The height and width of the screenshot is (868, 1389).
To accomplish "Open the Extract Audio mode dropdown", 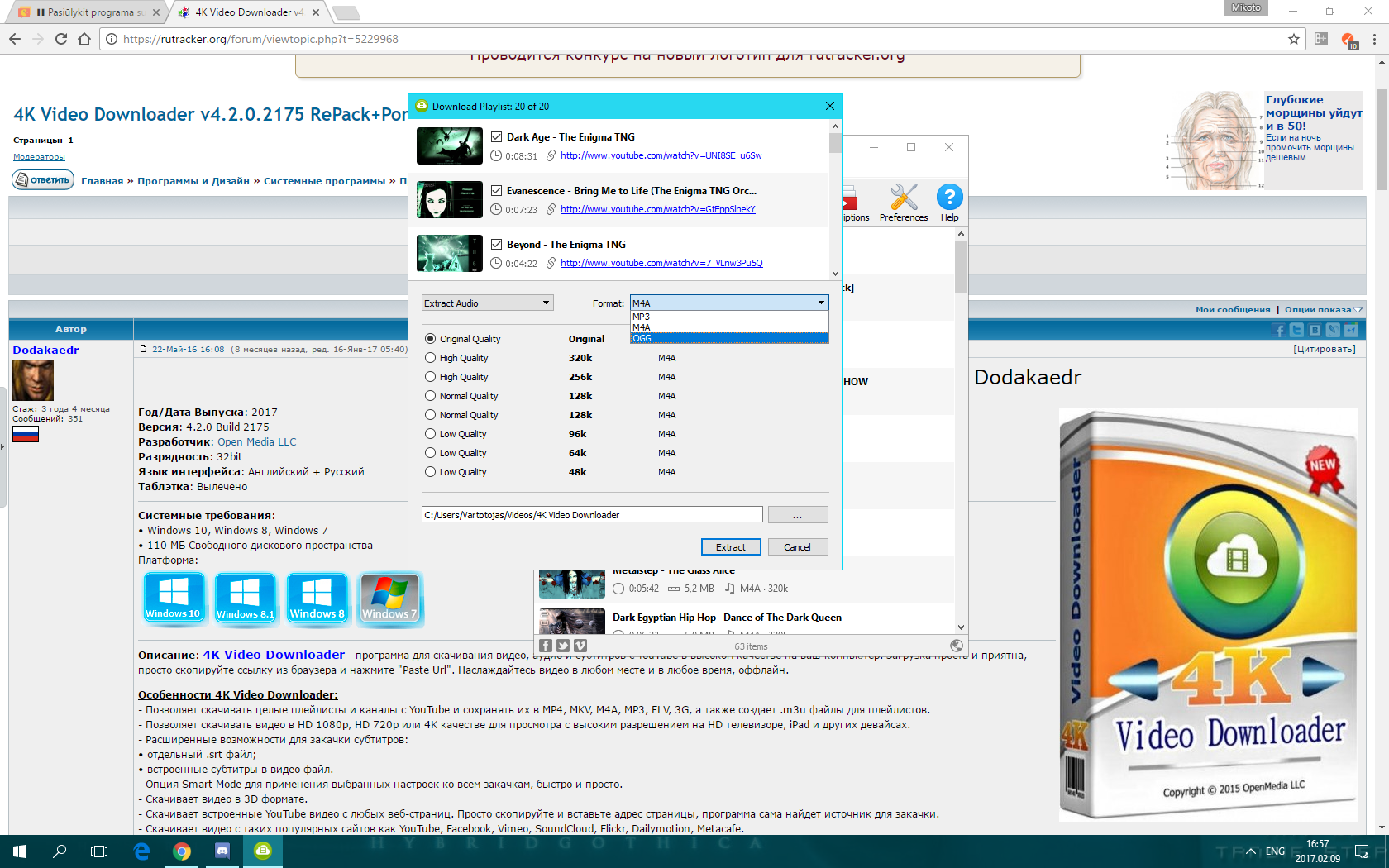I will click(487, 303).
